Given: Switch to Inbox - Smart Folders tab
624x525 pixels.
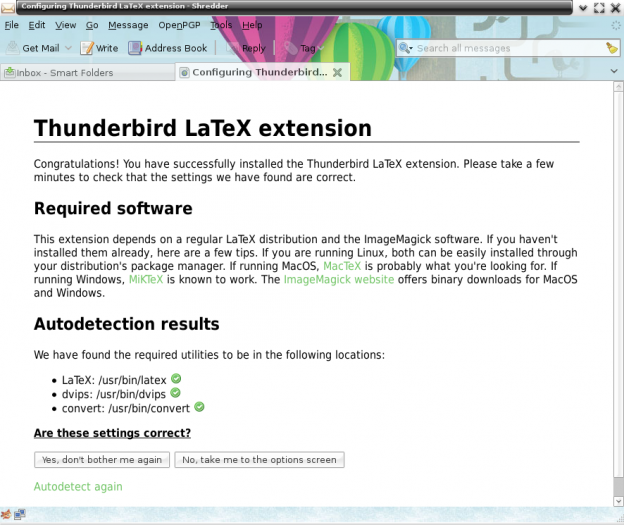Looking at the screenshot, I should coord(88,72).
